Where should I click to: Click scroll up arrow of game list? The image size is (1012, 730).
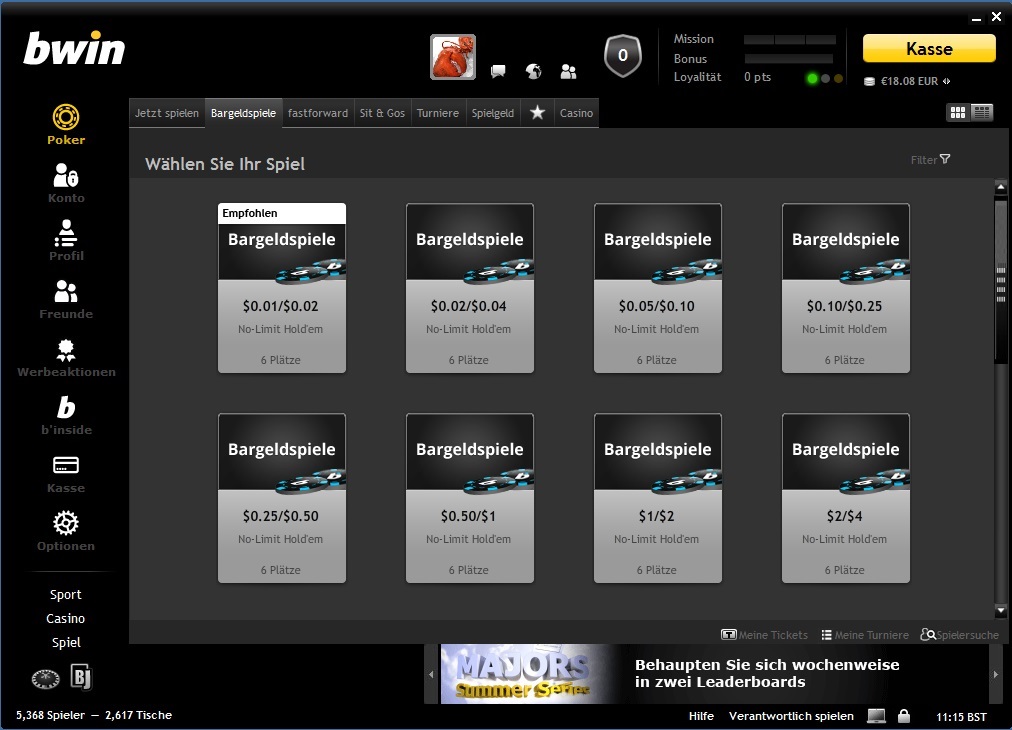pos(1001,187)
